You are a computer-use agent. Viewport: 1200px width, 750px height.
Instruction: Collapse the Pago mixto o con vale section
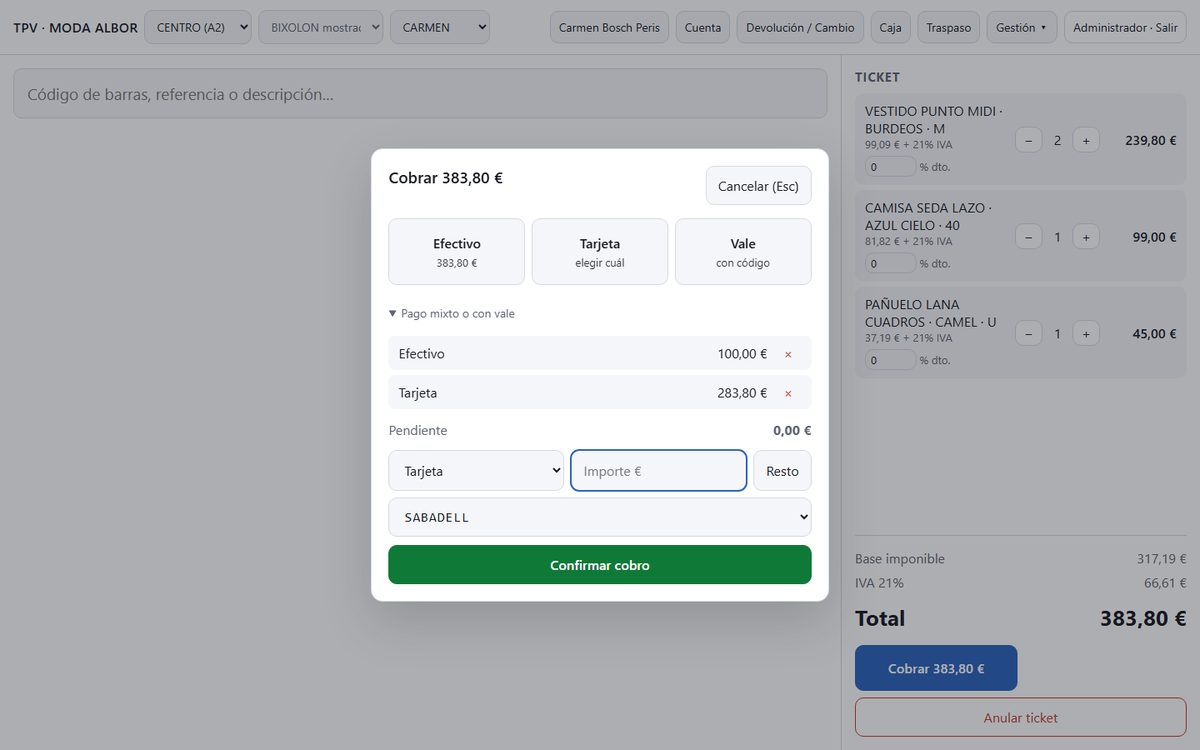pos(452,313)
